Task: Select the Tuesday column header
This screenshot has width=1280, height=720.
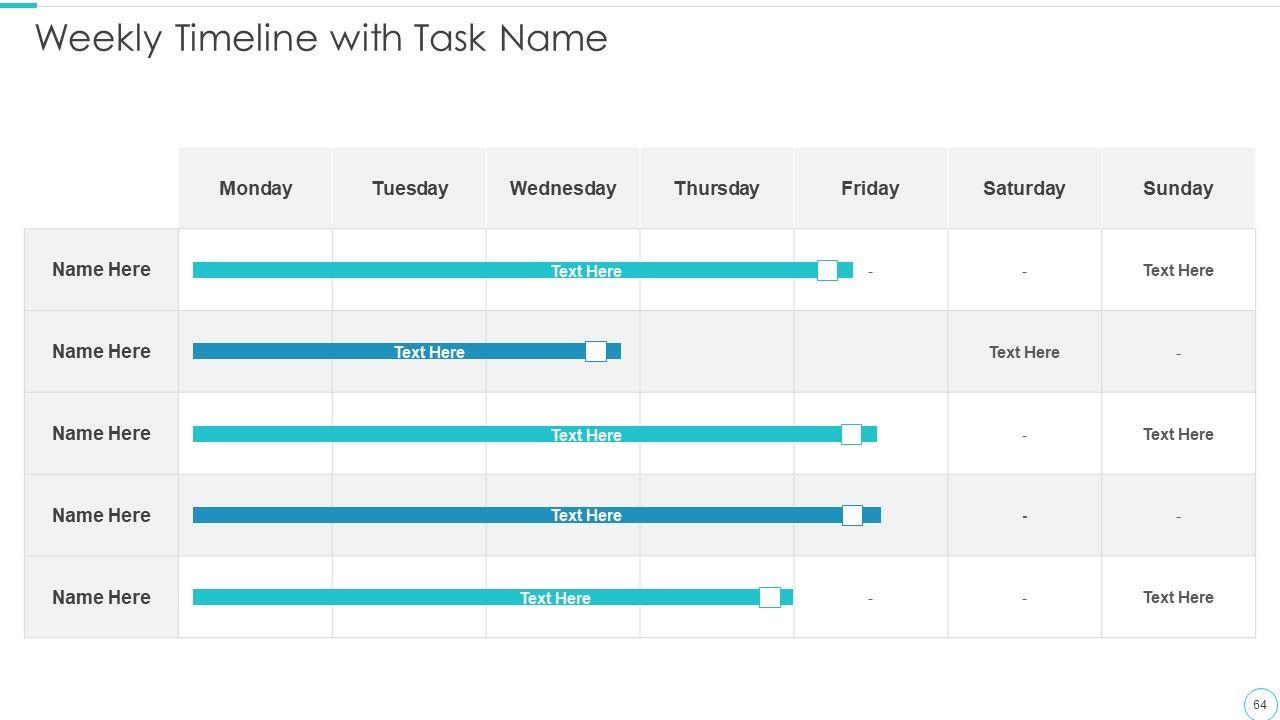Action: [409, 188]
